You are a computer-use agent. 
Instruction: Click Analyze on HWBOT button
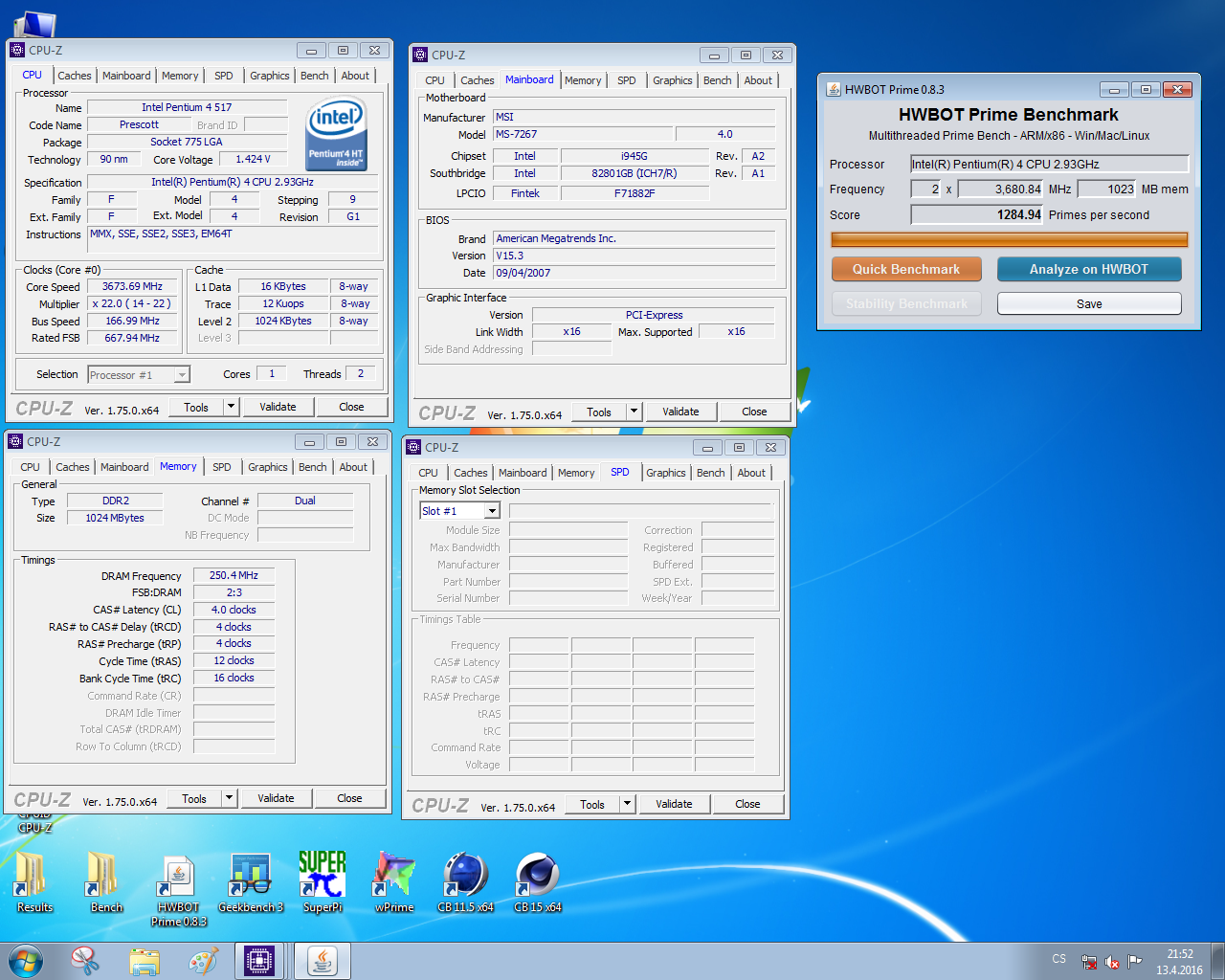(x=1089, y=269)
